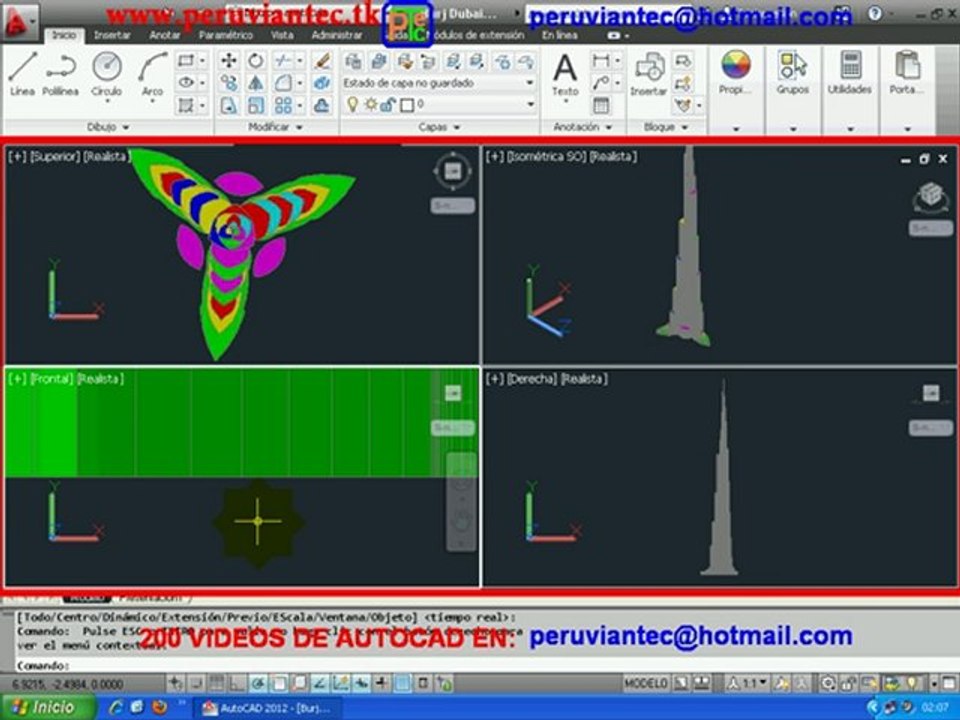Screen dimensions: 960x720
Task: Select the Mirror (Simetría) tool
Action: (256, 83)
